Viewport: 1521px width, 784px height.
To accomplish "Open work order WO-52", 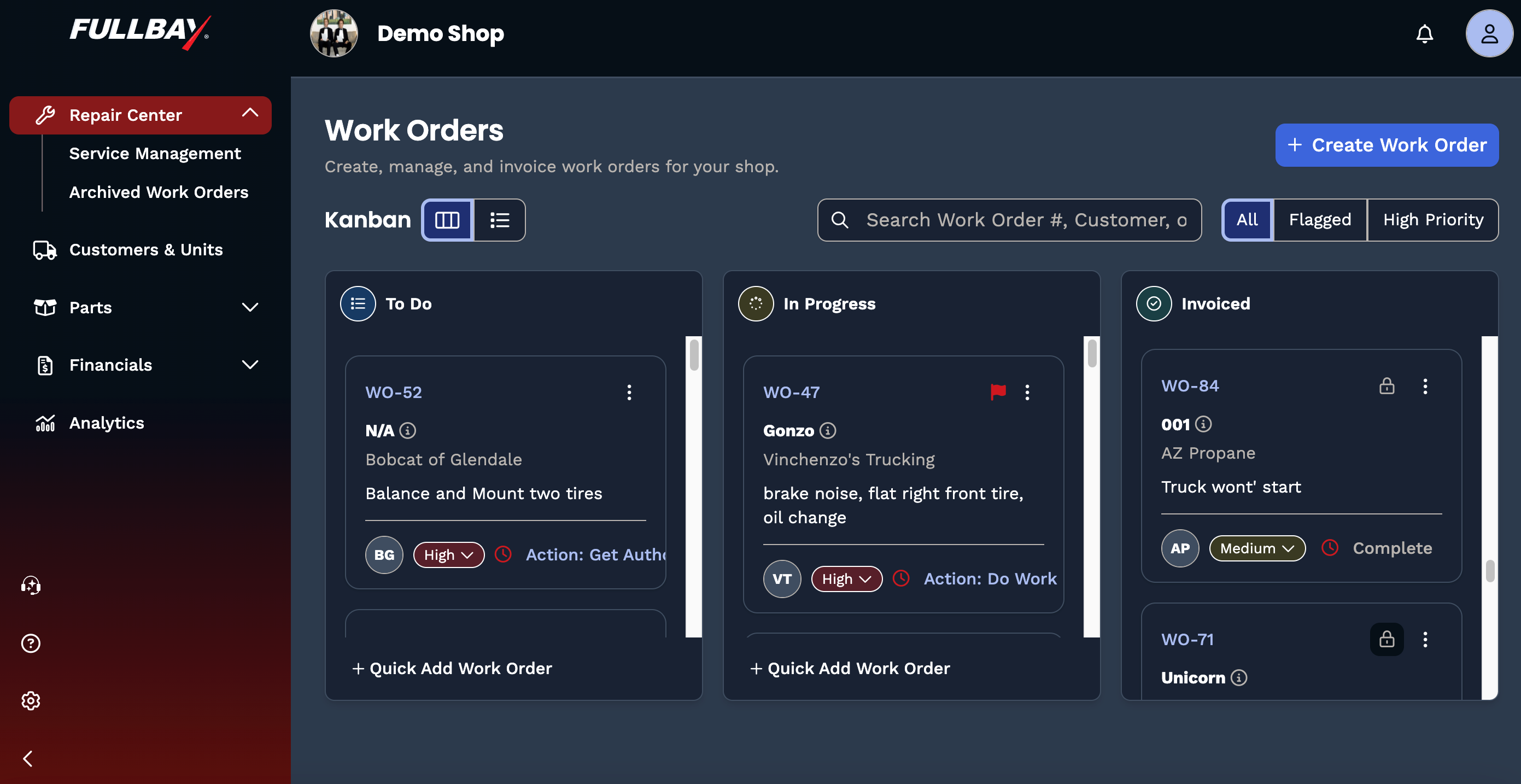I will coord(394,393).
